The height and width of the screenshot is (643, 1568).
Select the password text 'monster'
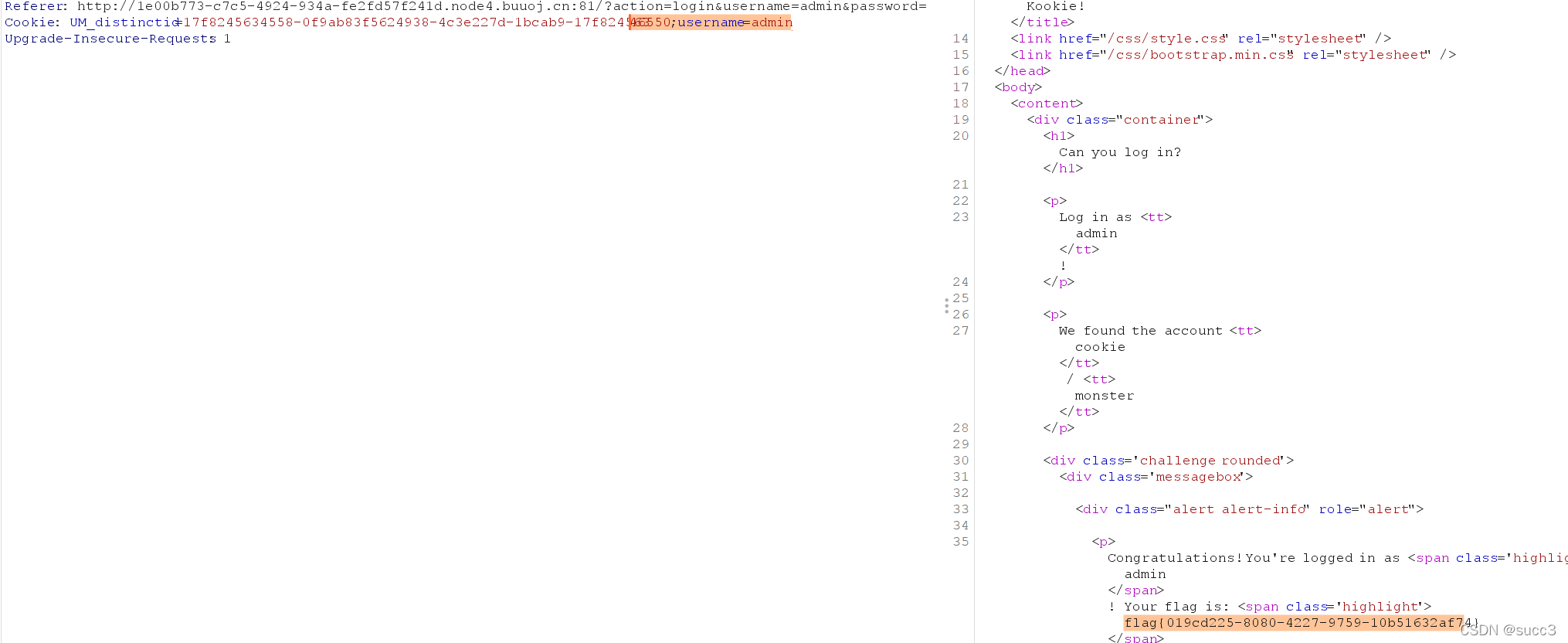[x=1104, y=396]
